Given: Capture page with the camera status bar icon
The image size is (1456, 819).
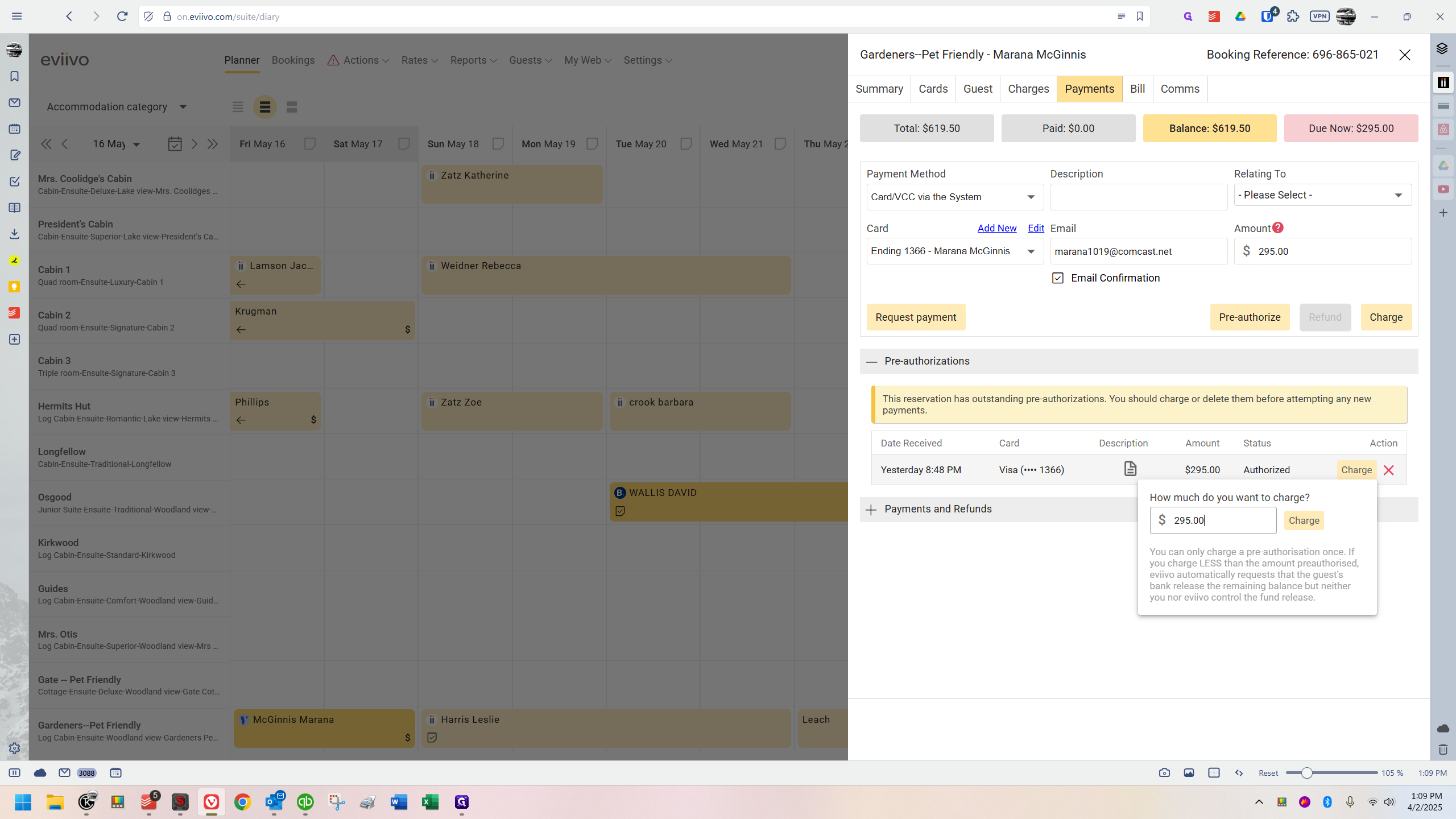Looking at the screenshot, I should 1164,773.
